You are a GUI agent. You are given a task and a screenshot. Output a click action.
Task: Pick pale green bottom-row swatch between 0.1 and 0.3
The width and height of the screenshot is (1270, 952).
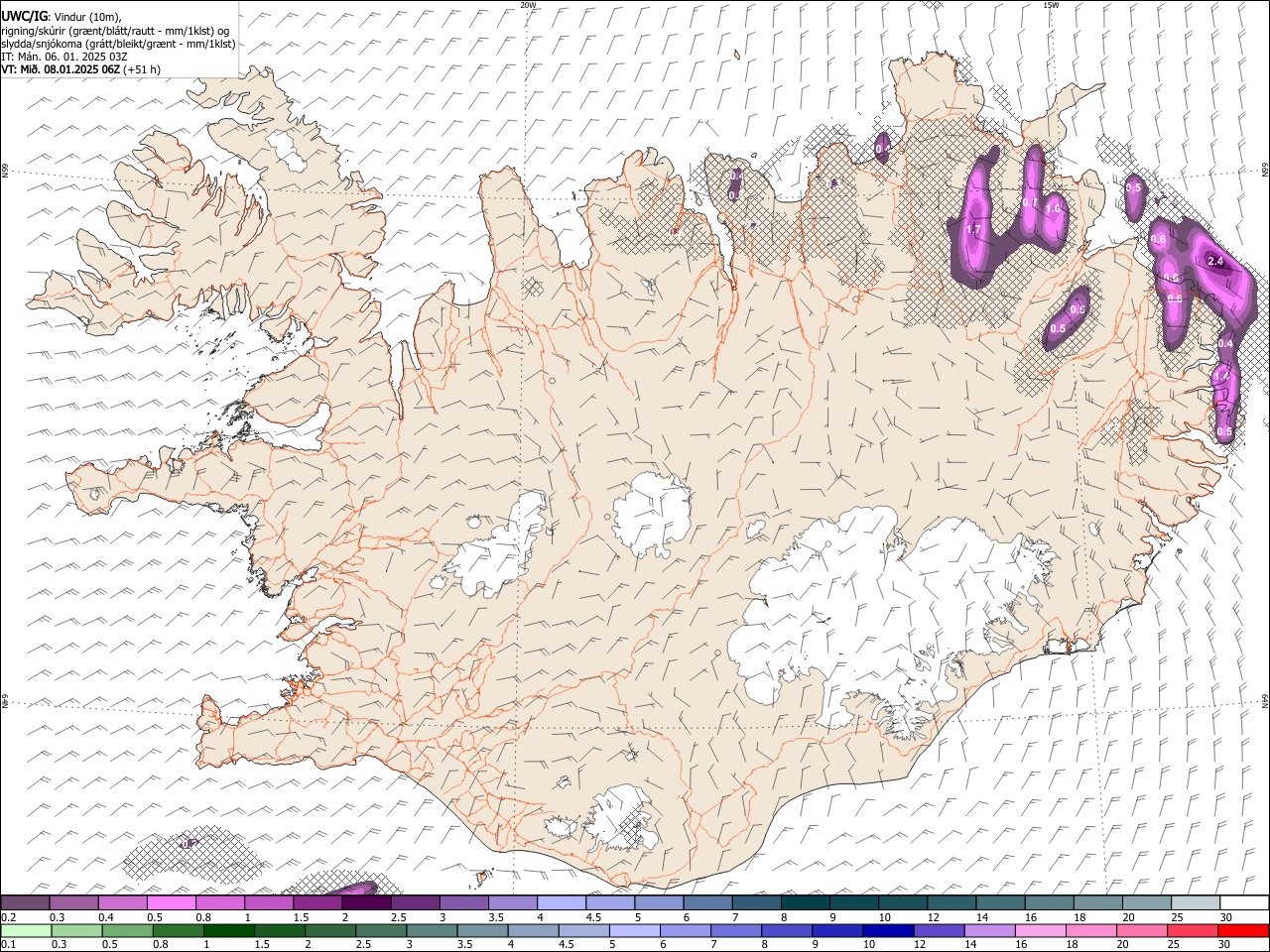tap(26, 931)
